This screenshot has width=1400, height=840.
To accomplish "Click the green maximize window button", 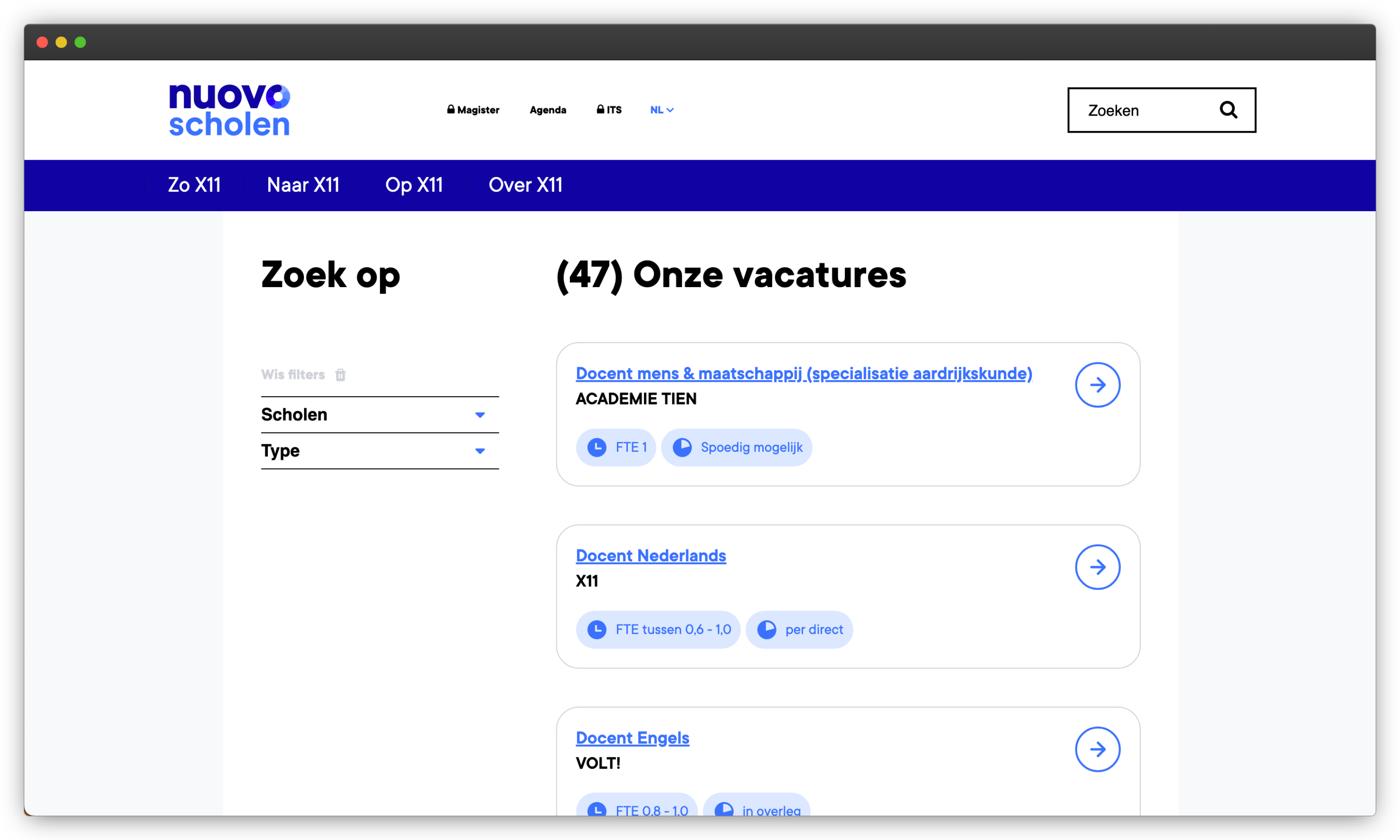I will click(80, 42).
